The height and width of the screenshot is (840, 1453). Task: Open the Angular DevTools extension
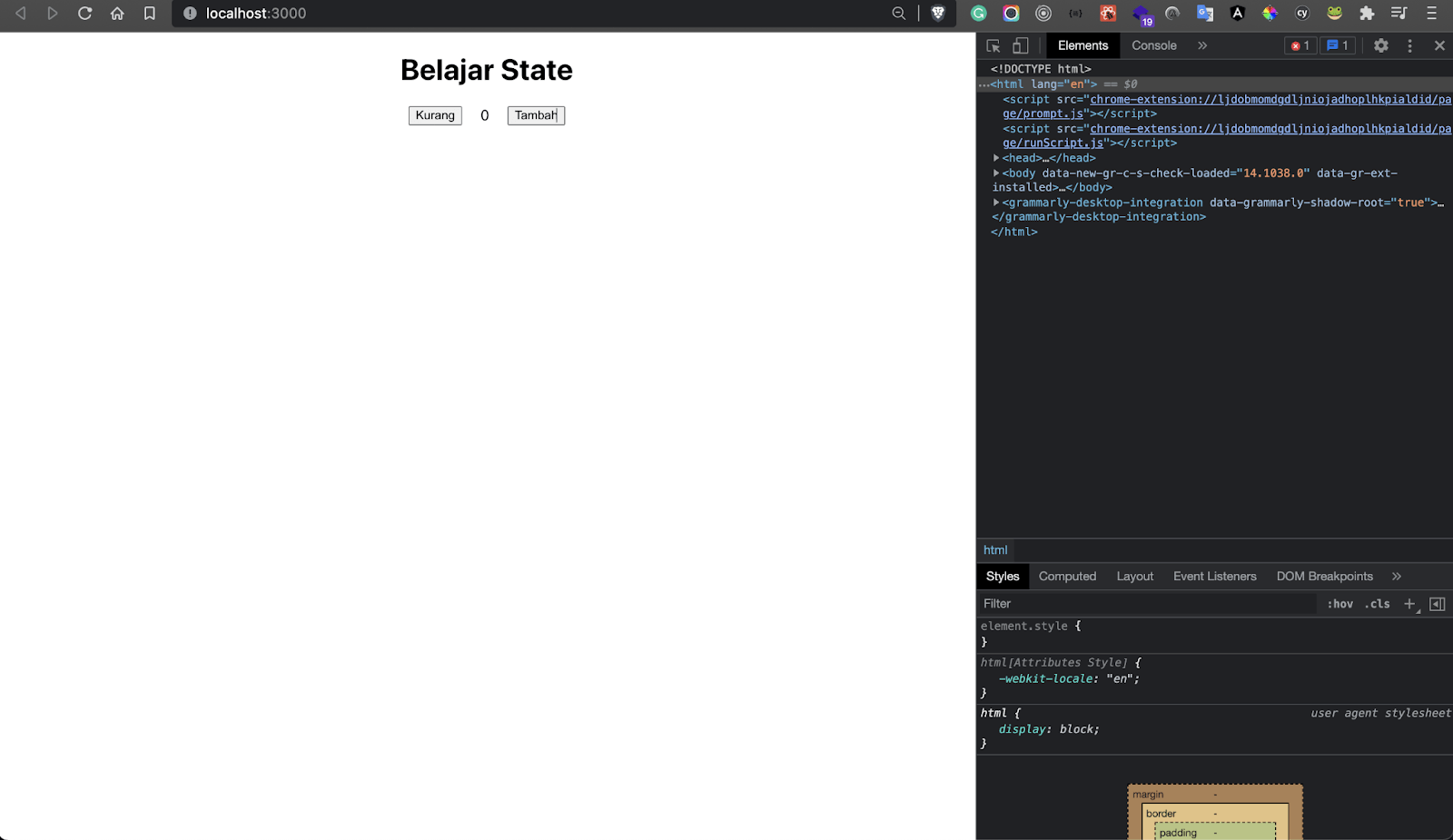coord(1238,14)
